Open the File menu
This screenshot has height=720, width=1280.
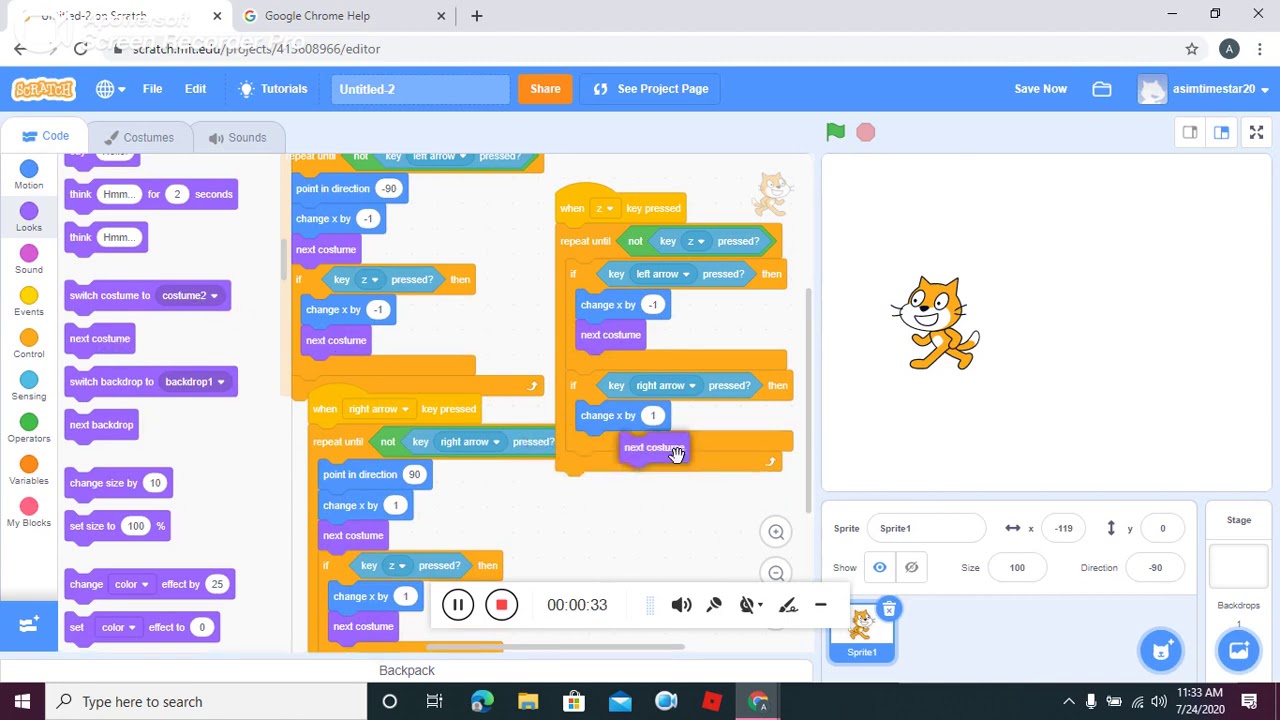coord(152,89)
